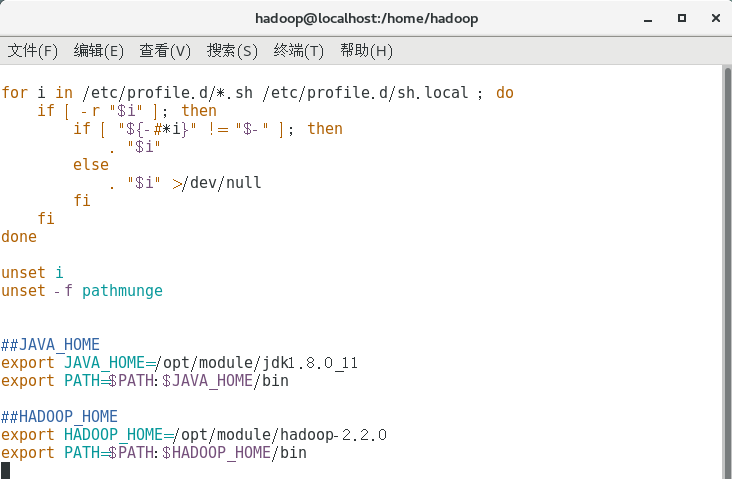Viewport: 732px width, 479px height.
Task: Minimize the terminal window
Action: pyautogui.click(x=648, y=19)
